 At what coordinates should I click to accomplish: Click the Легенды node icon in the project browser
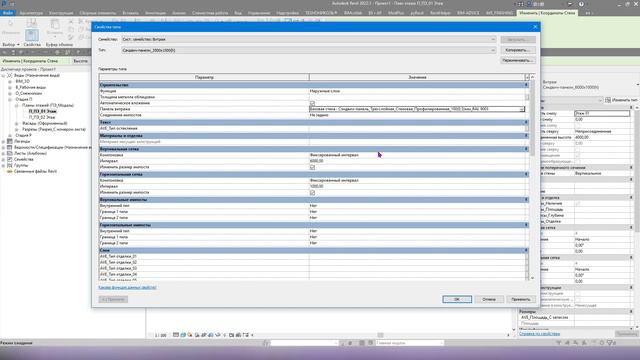coord(10,141)
